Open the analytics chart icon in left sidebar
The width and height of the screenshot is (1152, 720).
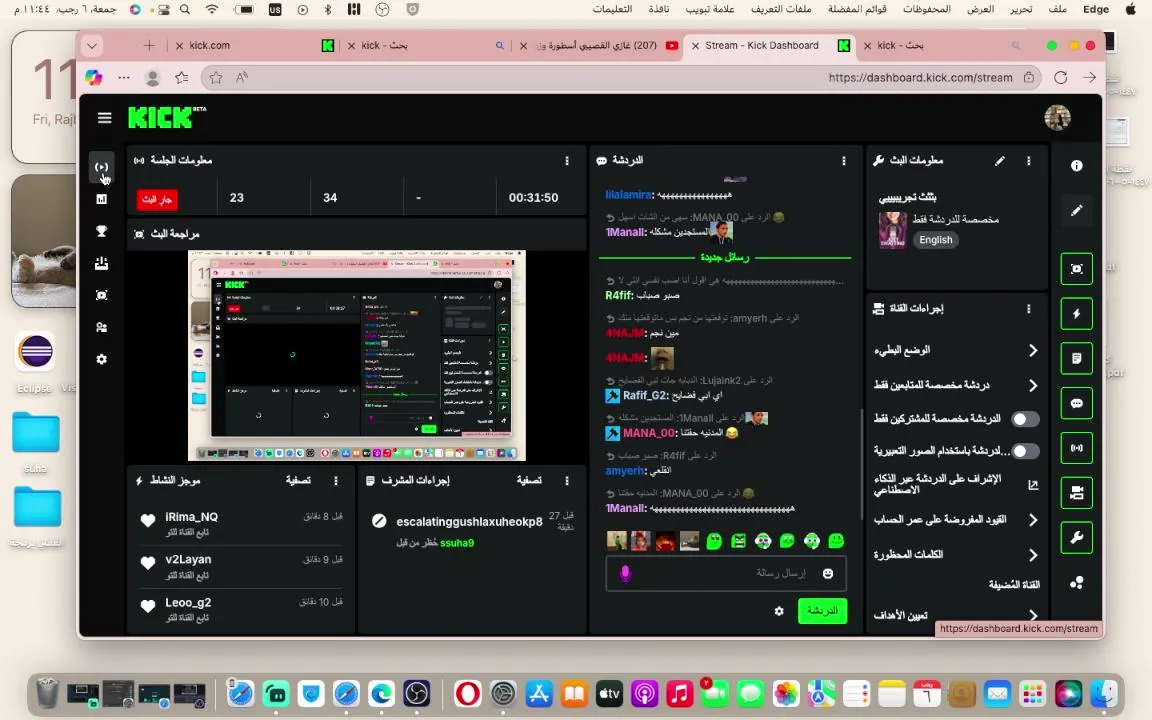(101, 199)
